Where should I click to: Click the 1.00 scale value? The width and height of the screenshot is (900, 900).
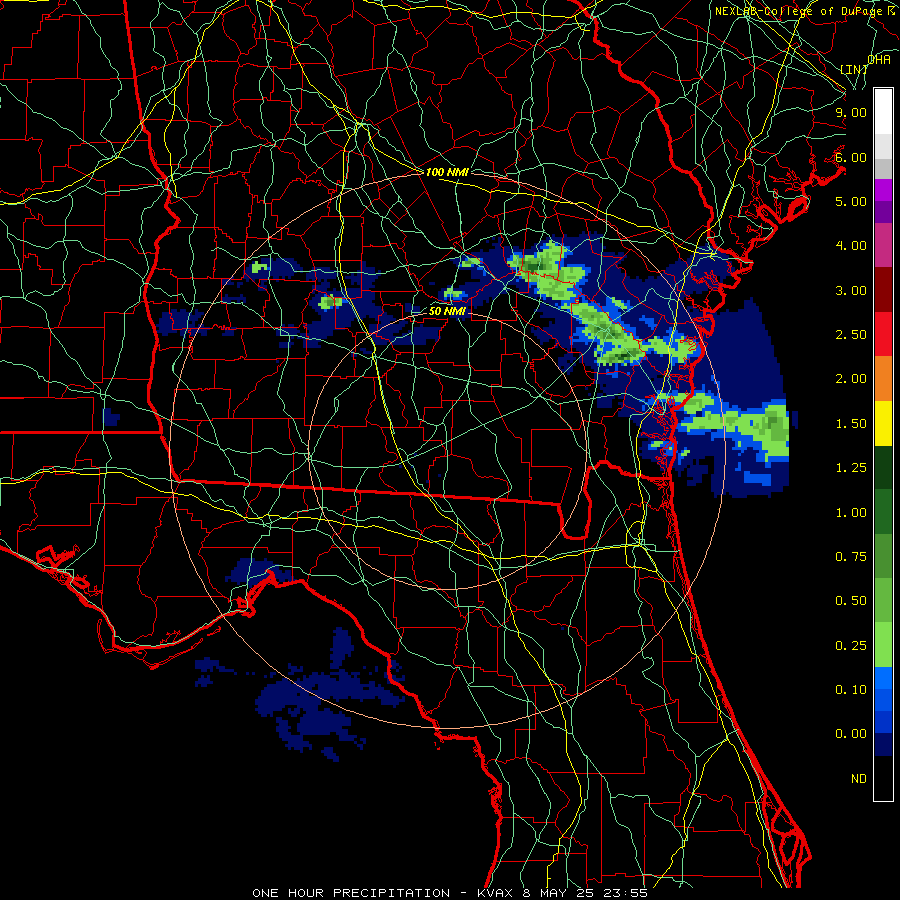tap(851, 513)
